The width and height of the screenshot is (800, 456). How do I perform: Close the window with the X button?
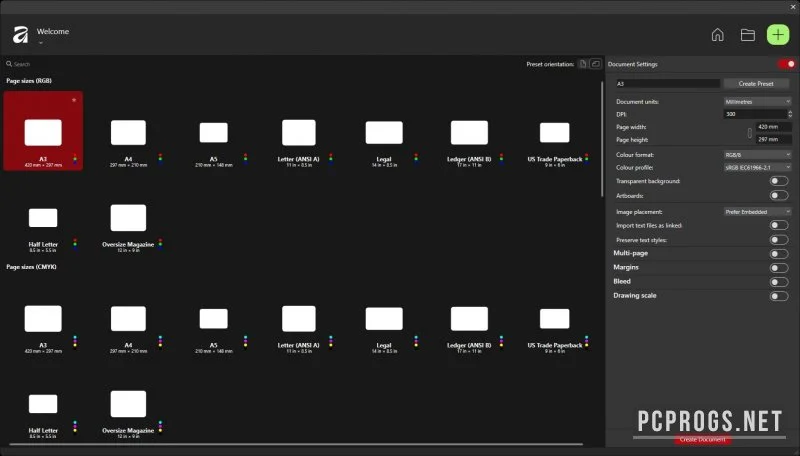pos(793,7)
